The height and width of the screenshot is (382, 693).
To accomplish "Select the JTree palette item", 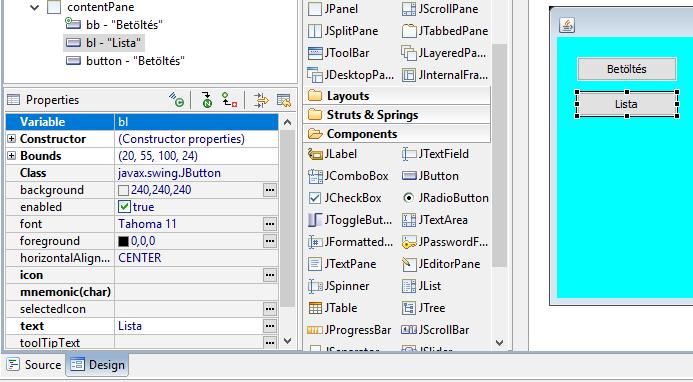I will 423,308.
